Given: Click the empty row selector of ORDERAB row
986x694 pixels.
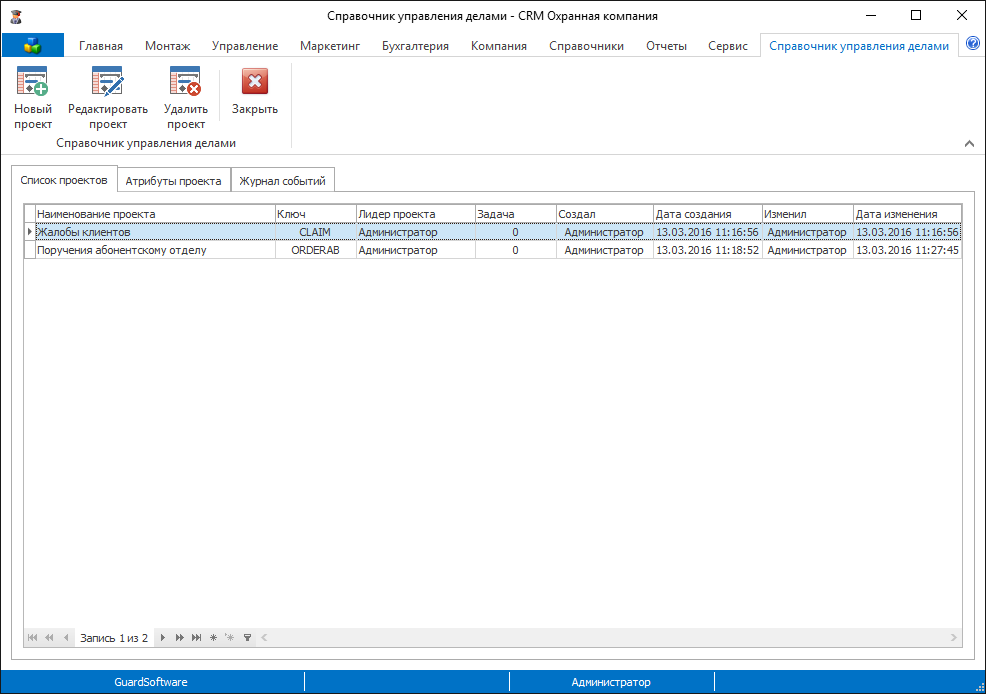Looking at the screenshot, I should 30,250.
